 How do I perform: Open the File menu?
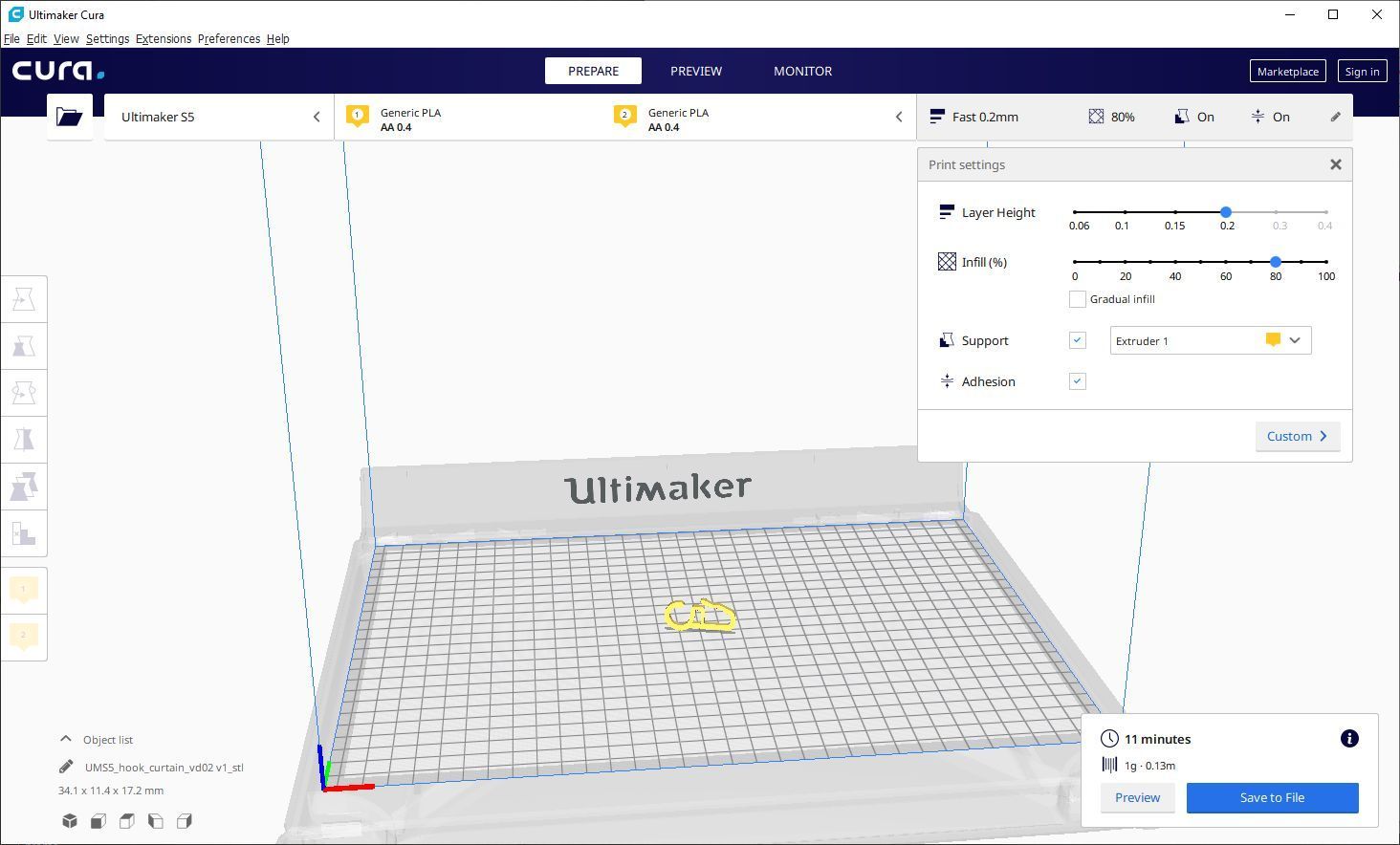tap(11, 39)
